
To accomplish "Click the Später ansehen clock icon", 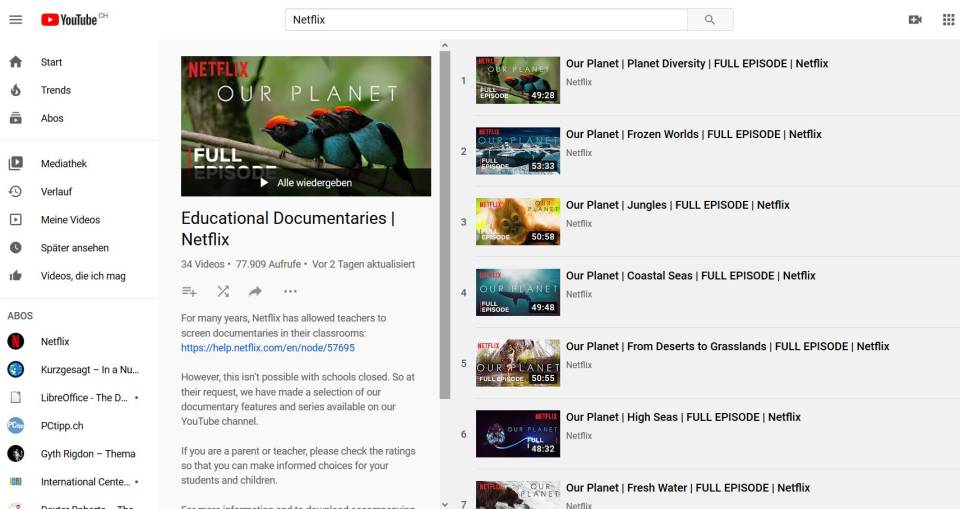I will pos(16,247).
